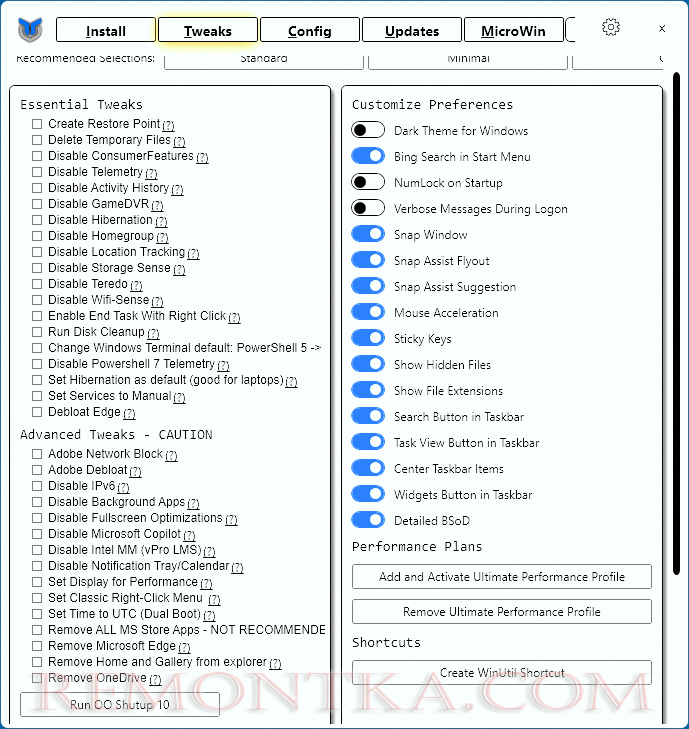Open the (?) help for Disable Telemetry

click(x=151, y=173)
